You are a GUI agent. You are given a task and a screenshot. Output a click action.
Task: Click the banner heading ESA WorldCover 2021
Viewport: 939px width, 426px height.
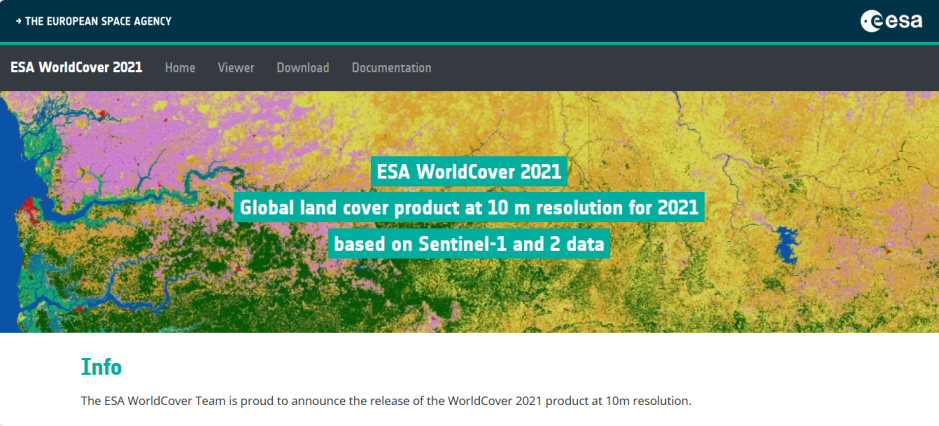tap(469, 171)
